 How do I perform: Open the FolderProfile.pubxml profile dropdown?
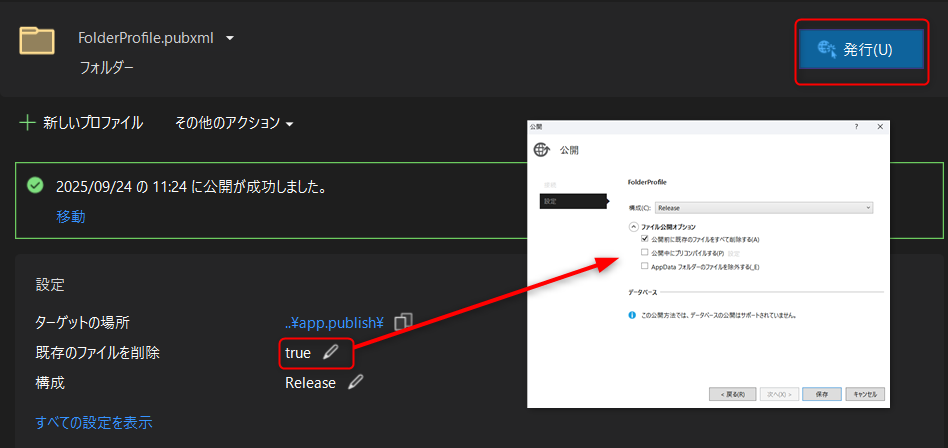[x=230, y=39]
